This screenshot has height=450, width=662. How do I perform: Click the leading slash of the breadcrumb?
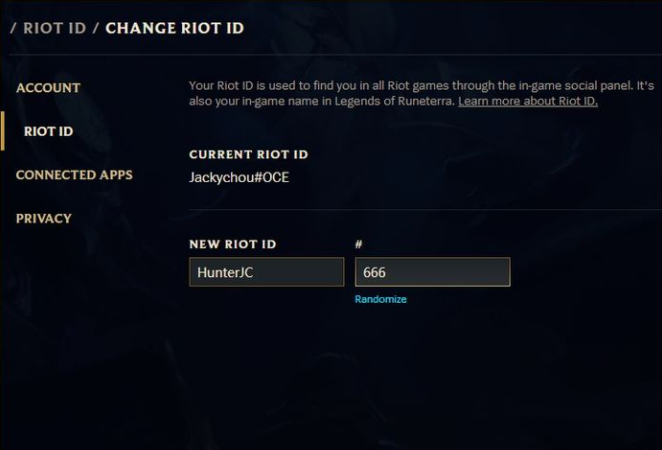pos(13,28)
